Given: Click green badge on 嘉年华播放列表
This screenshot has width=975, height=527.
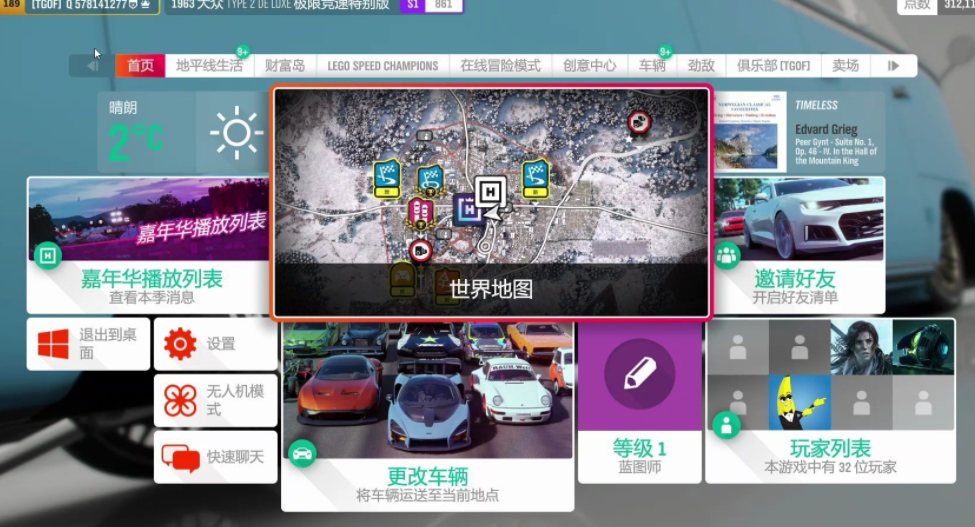Looking at the screenshot, I should tap(48, 255).
